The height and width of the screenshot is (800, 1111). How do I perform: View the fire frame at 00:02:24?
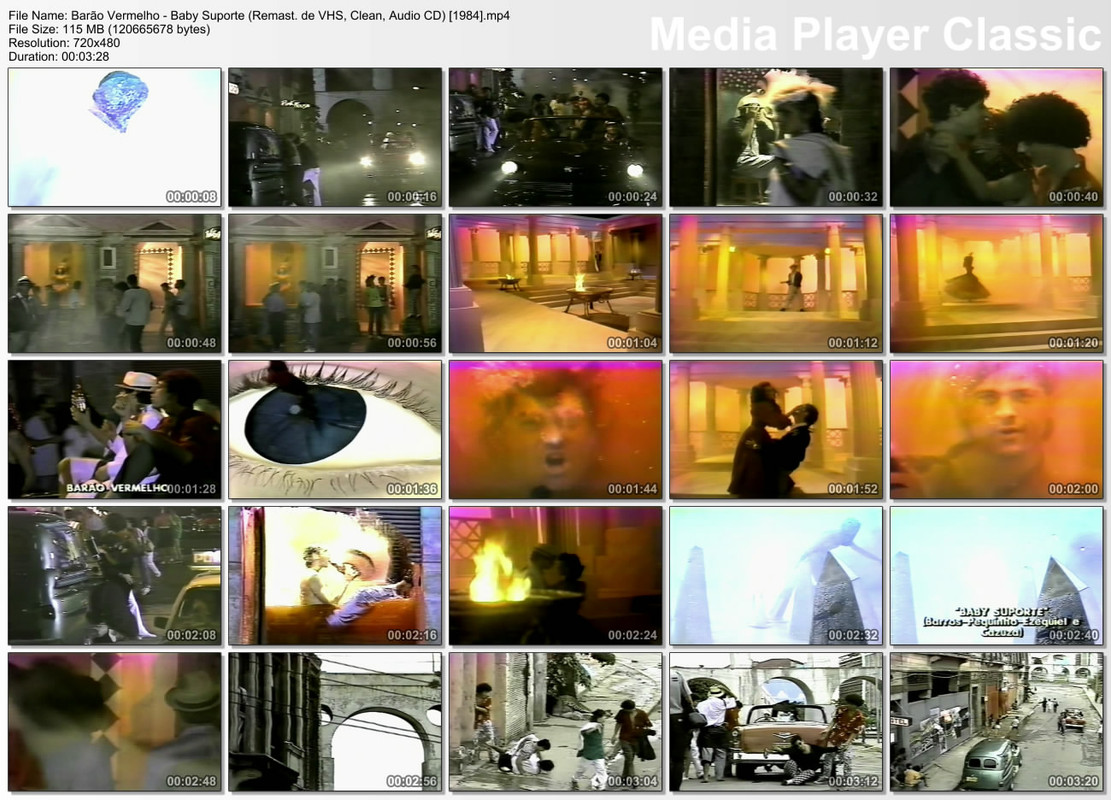(x=556, y=575)
